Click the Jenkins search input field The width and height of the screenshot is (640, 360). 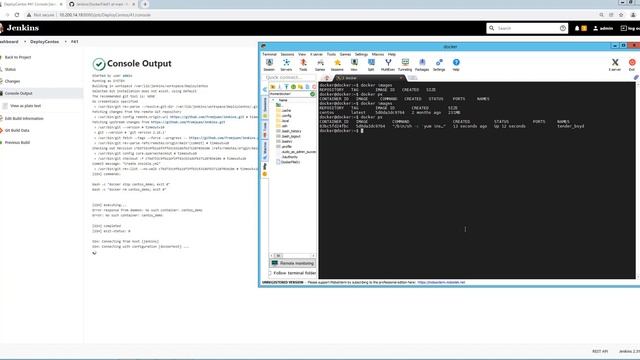[x=527, y=28]
